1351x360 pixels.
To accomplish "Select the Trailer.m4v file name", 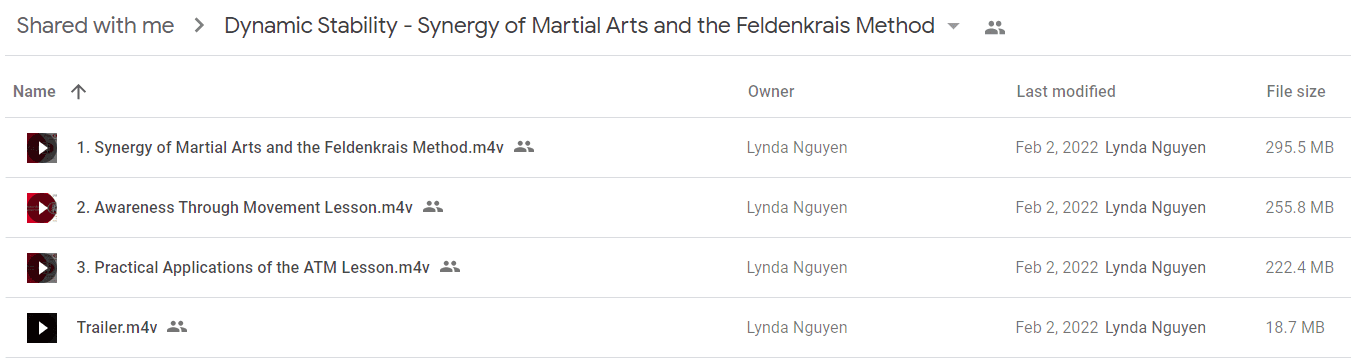I will (117, 328).
